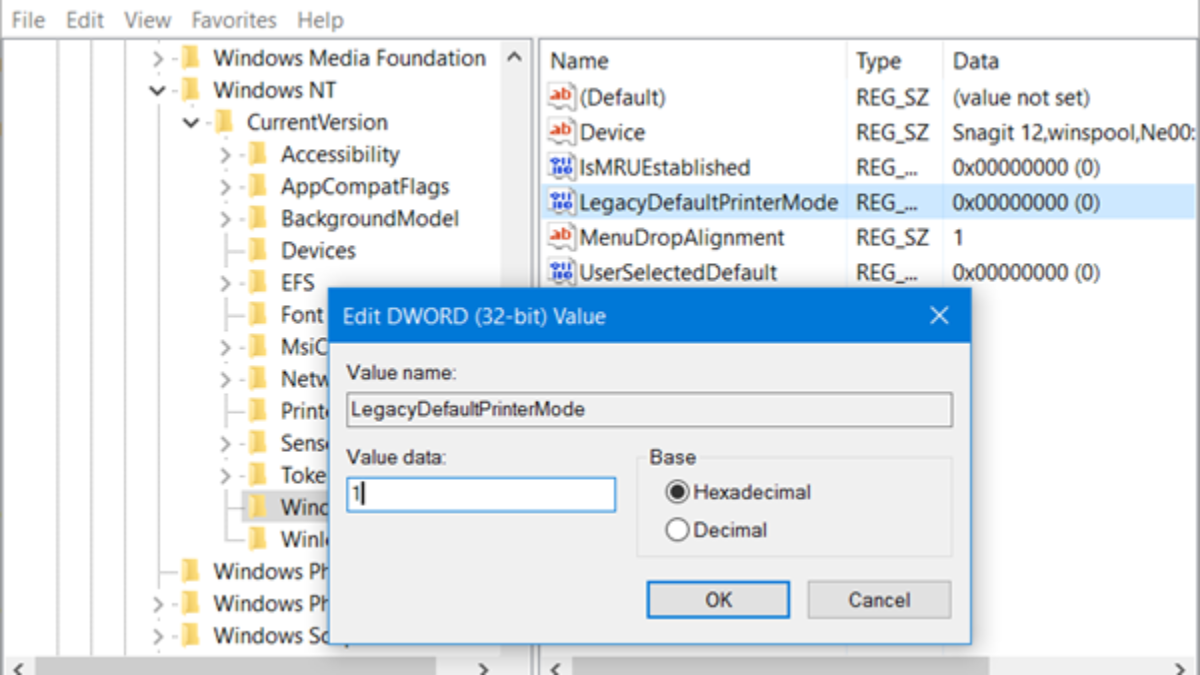Click the Value data input field

[480, 494]
